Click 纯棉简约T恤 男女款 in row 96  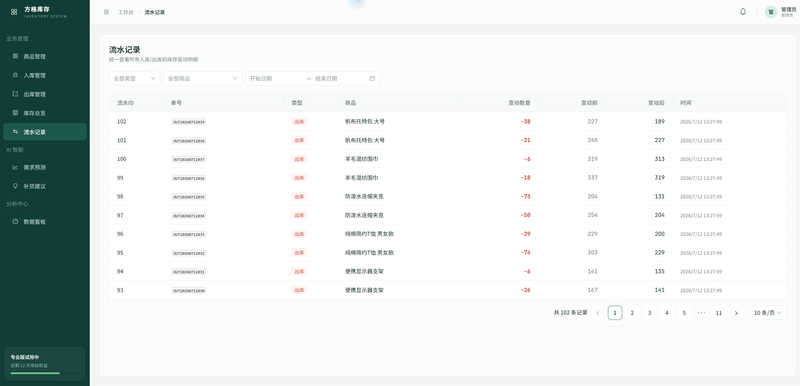tap(369, 234)
